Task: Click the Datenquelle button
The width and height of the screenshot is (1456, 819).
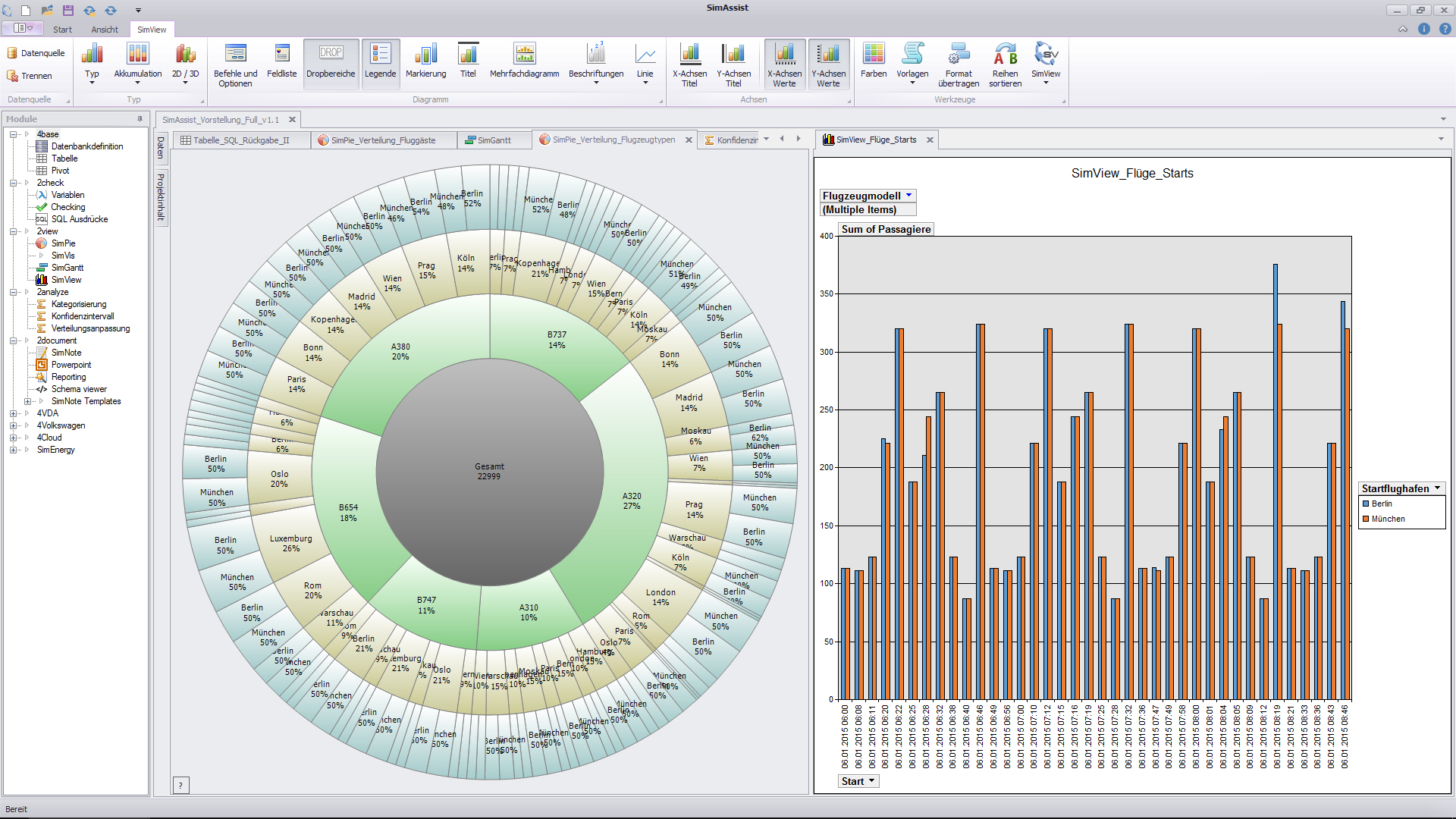Action: pyautogui.click(x=36, y=53)
